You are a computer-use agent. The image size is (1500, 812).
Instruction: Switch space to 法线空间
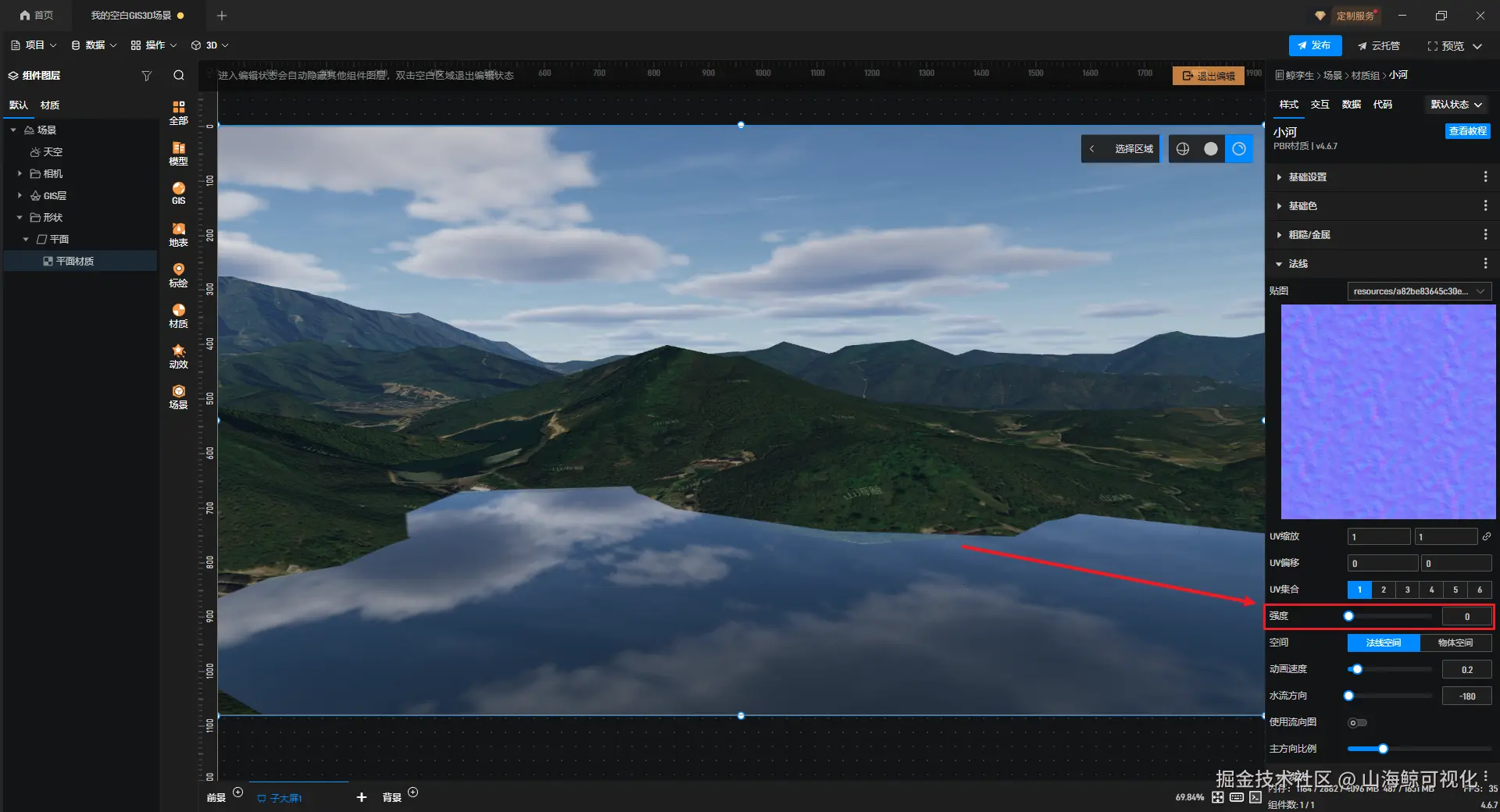click(x=1384, y=643)
